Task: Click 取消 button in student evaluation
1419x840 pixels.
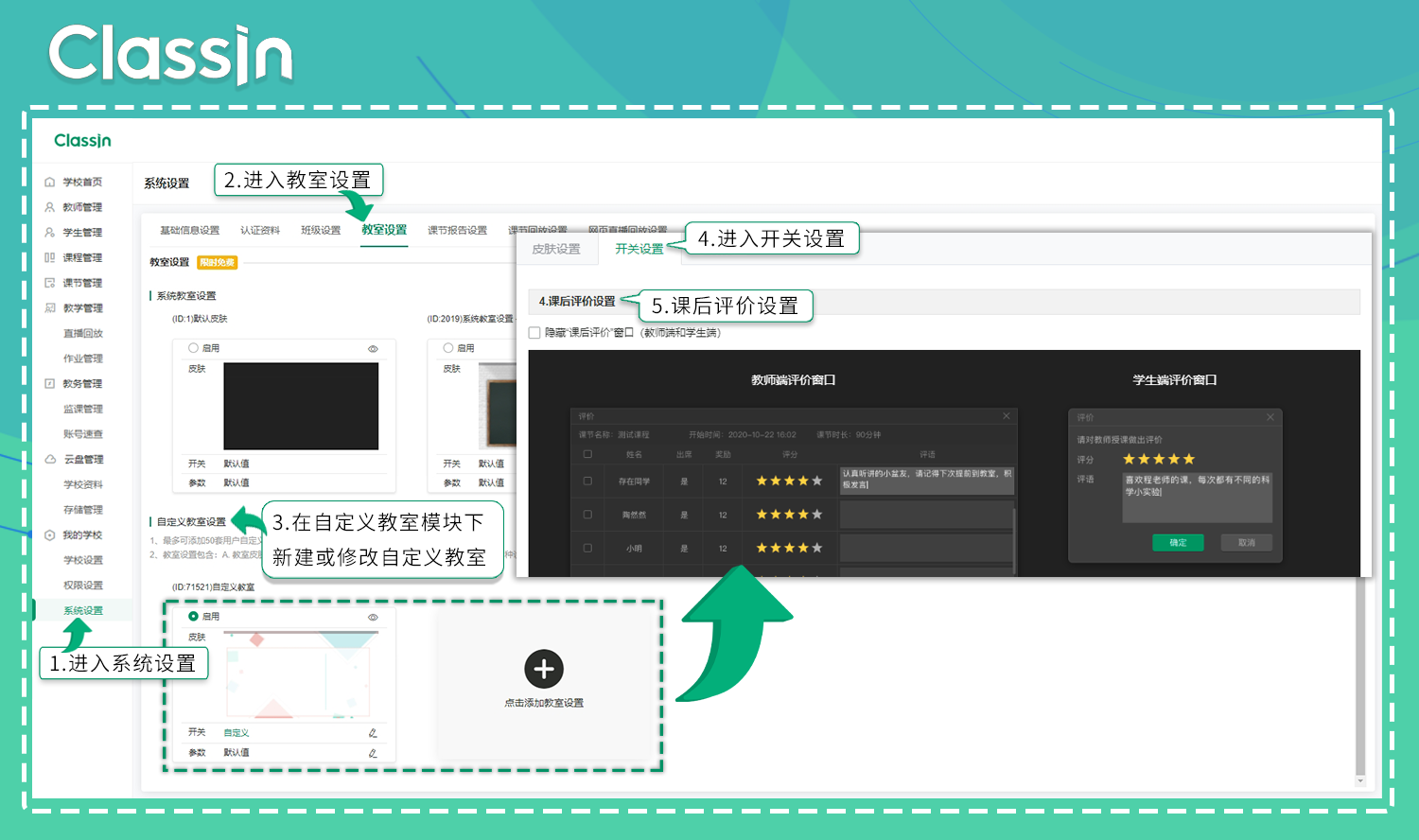Action: pos(1247,542)
